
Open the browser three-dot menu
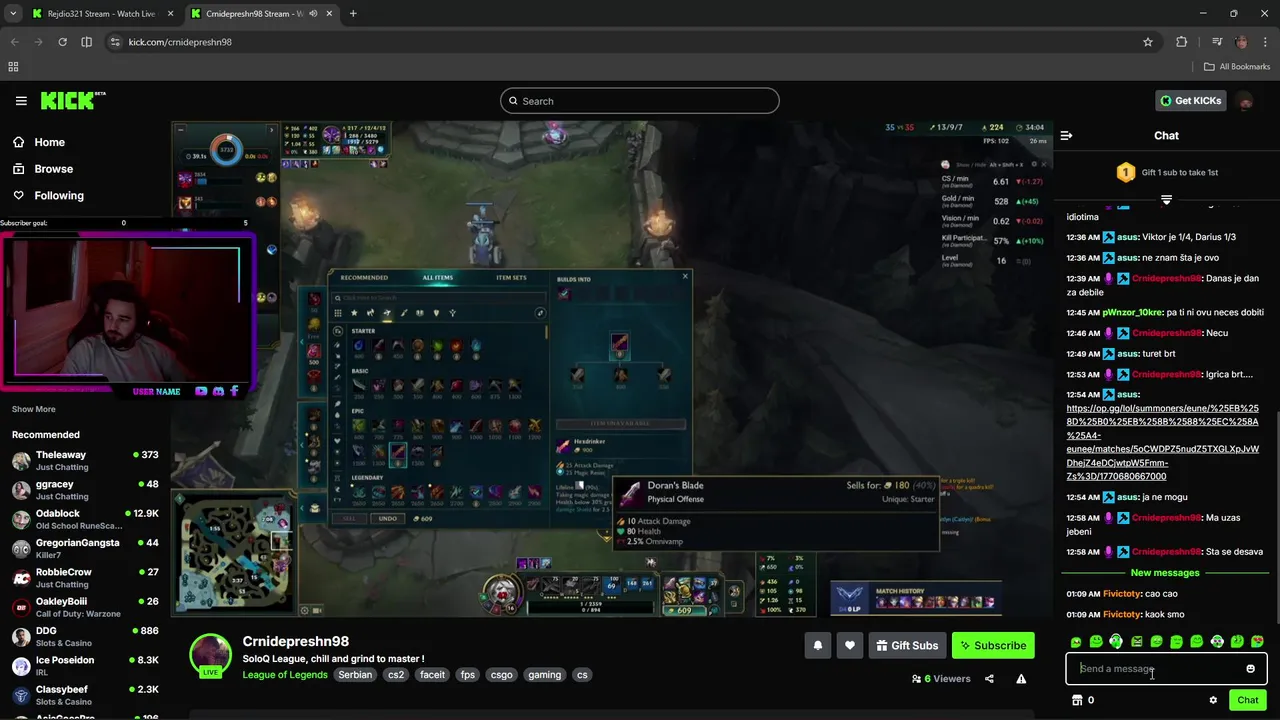pyautogui.click(x=1265, y=42)
